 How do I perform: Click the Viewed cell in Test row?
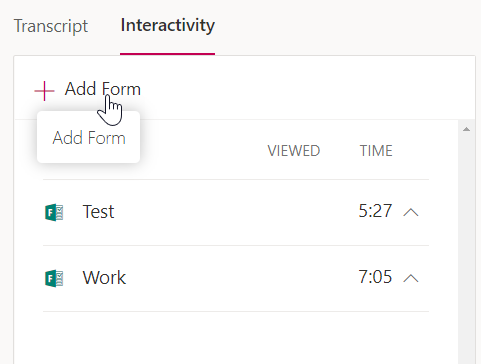(294, 212)
